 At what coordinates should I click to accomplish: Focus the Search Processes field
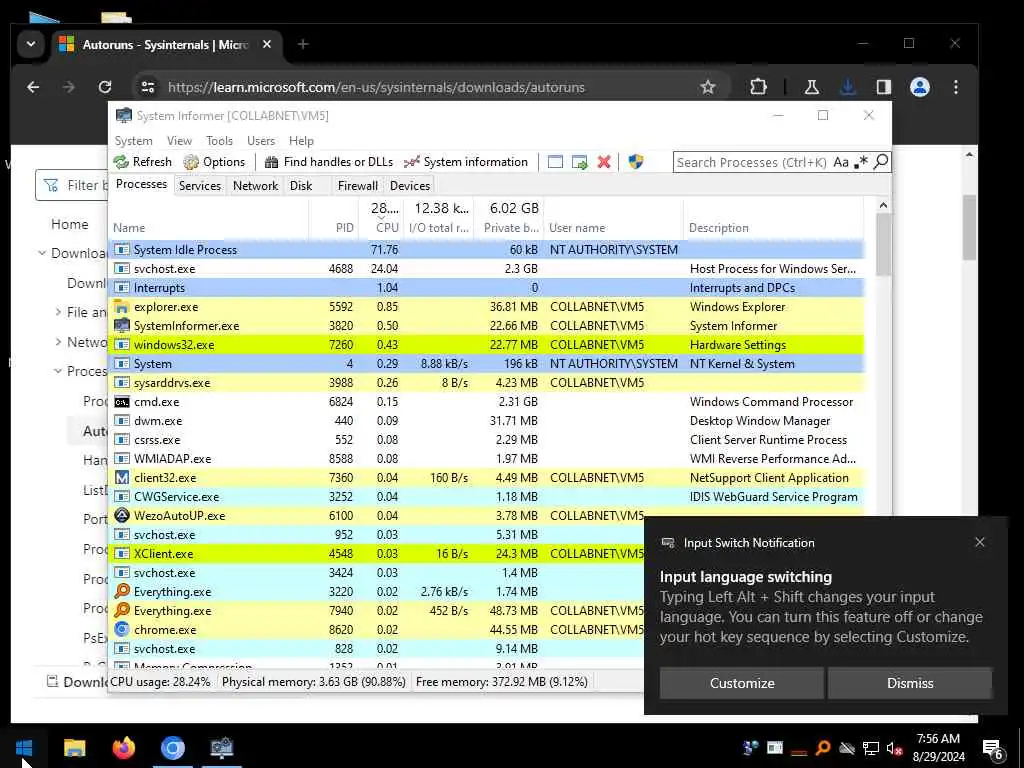click(752, 162)
